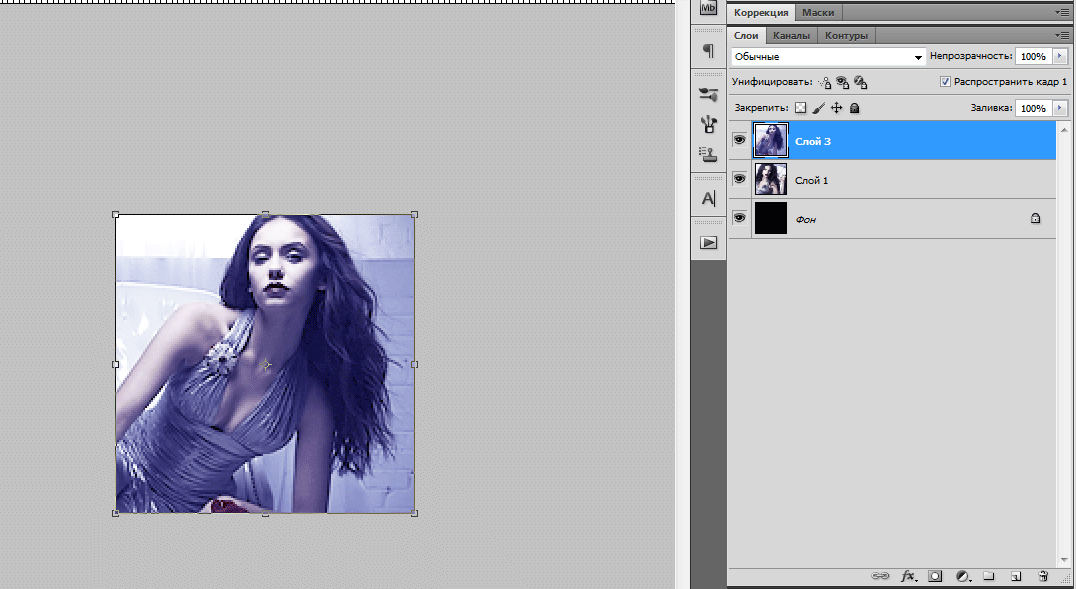This screenshot has height=589, width=1076.
Task: Add a layer mask
Action: point(936,577)
